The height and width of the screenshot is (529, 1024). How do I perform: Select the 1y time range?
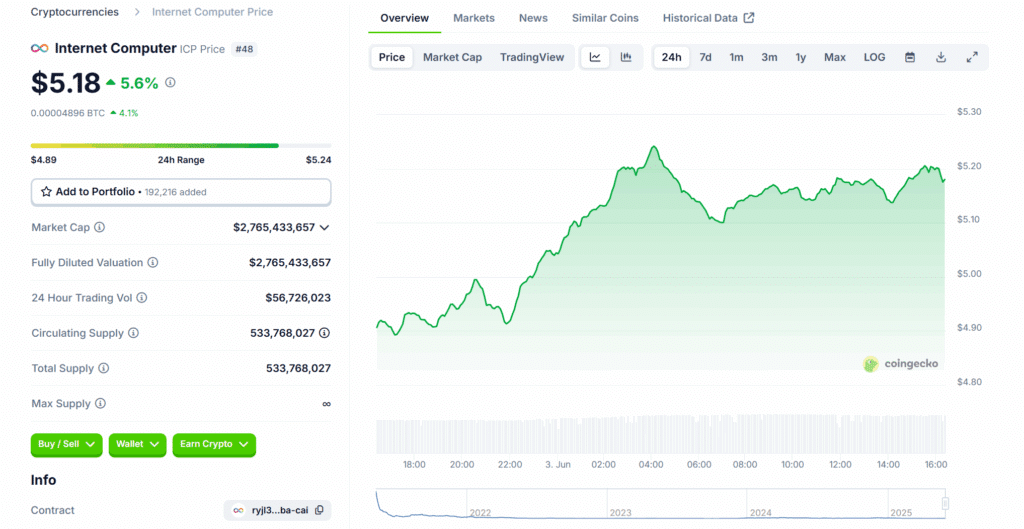click(801, 57)
